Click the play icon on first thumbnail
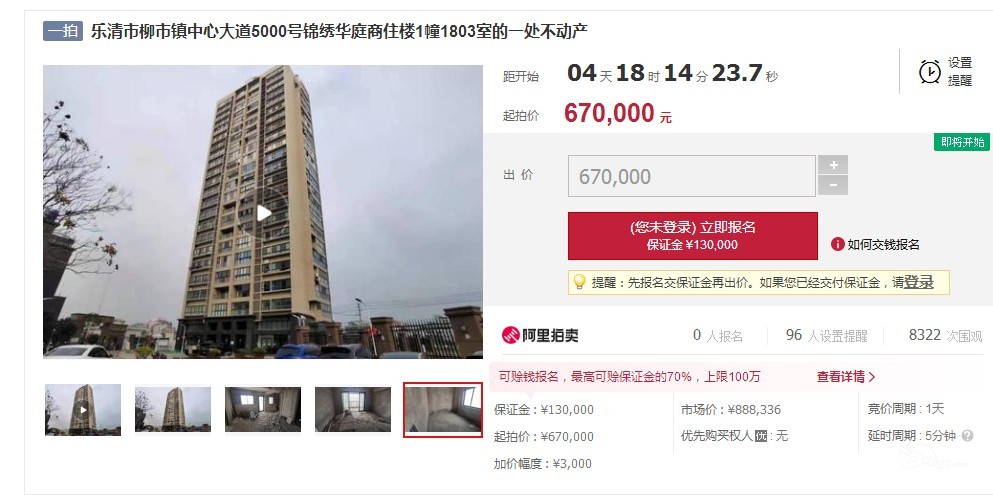This screenshot has height=495, width=993. tap(83, 410)
